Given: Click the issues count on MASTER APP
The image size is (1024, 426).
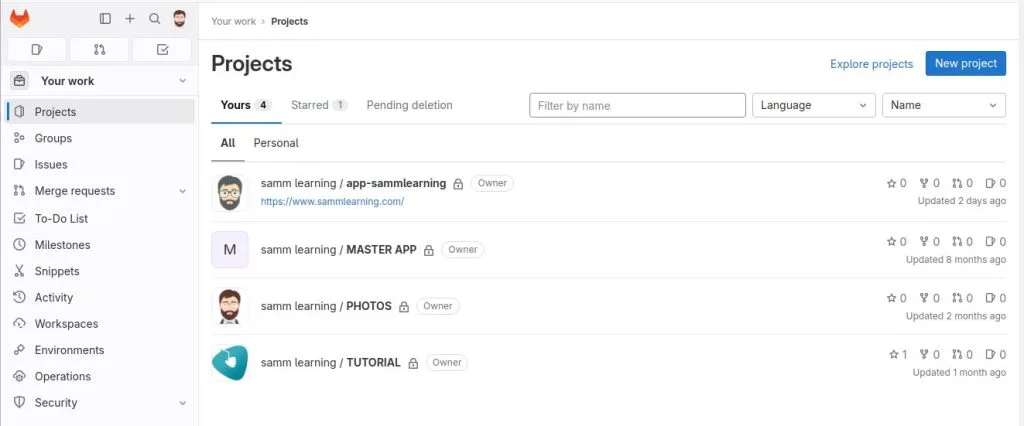Looking at the screenshot, I should tap(995, 241).
